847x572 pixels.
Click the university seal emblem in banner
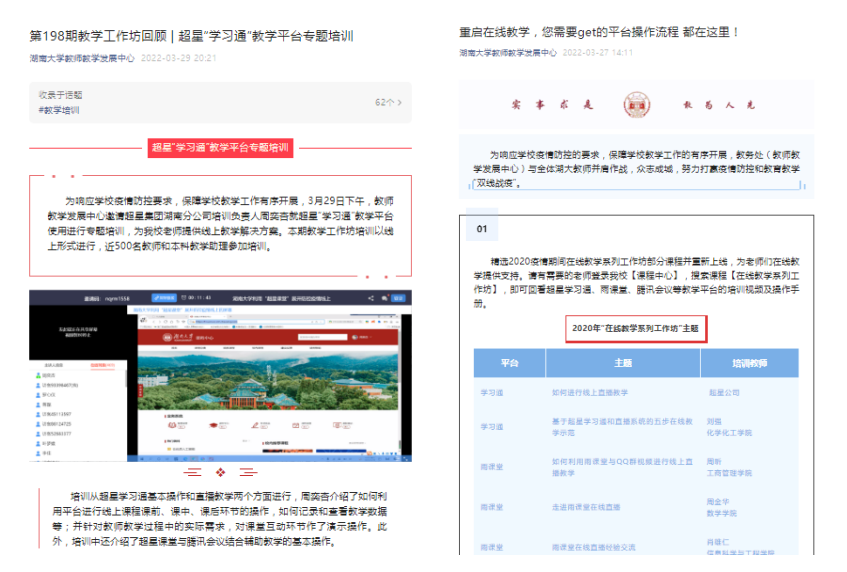(x=635, y=104)
